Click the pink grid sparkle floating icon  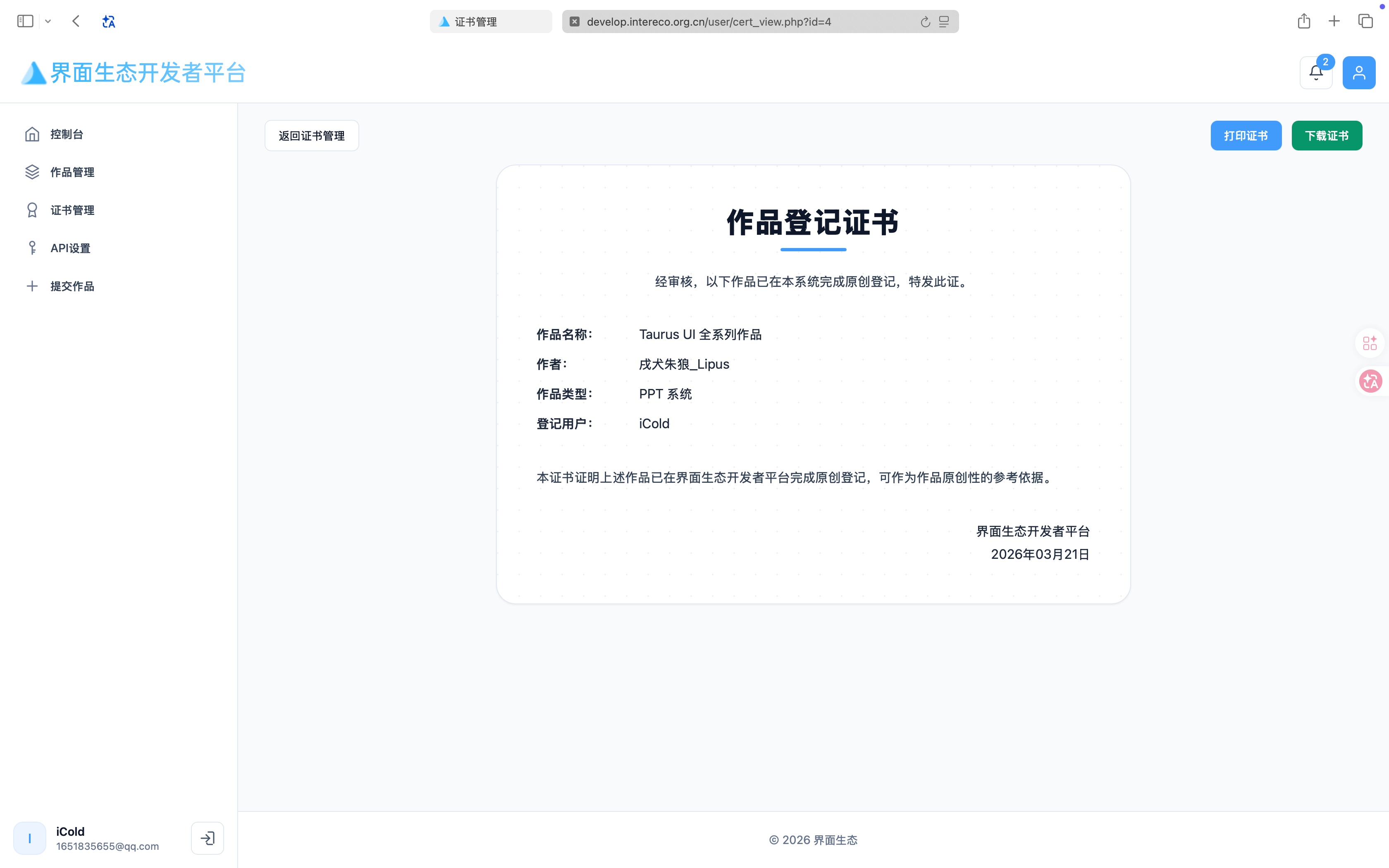click(1370, 343)
